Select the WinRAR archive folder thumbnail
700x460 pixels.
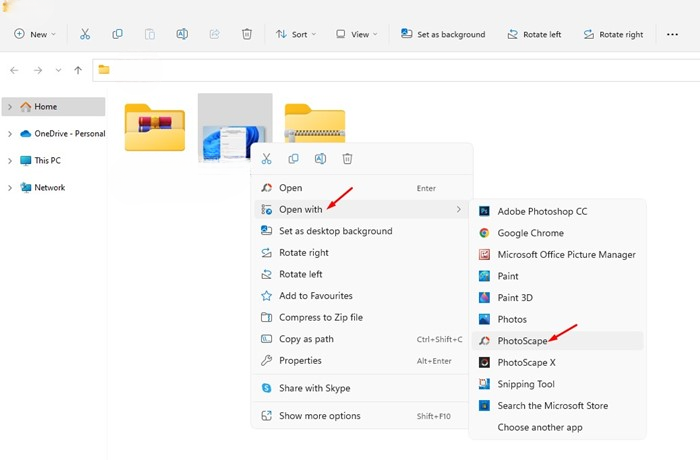tap(154, 127)
